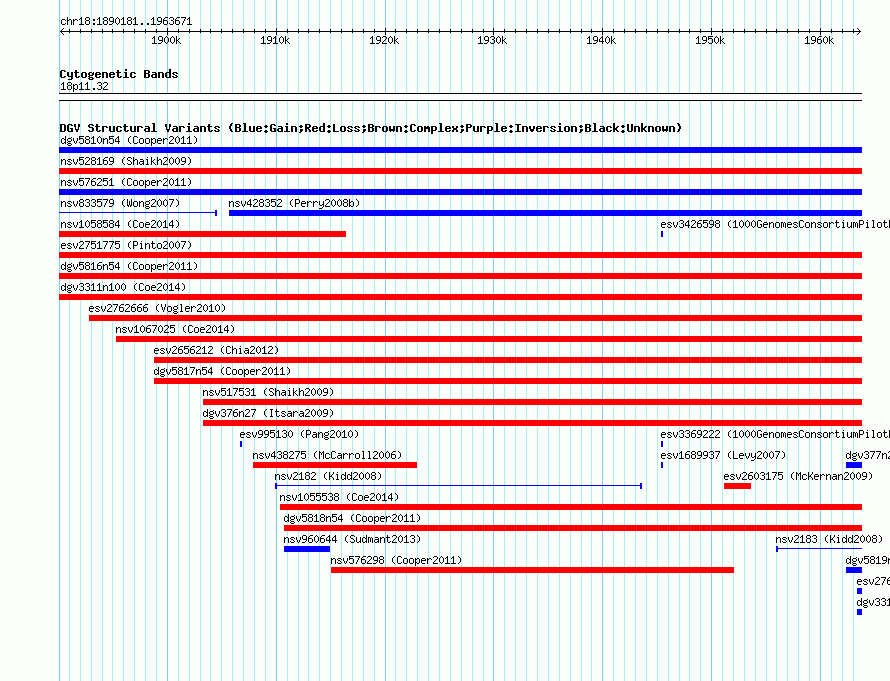Click the esv2762666 (Vogler2010) label
The image size is (890, 681).
157,308
